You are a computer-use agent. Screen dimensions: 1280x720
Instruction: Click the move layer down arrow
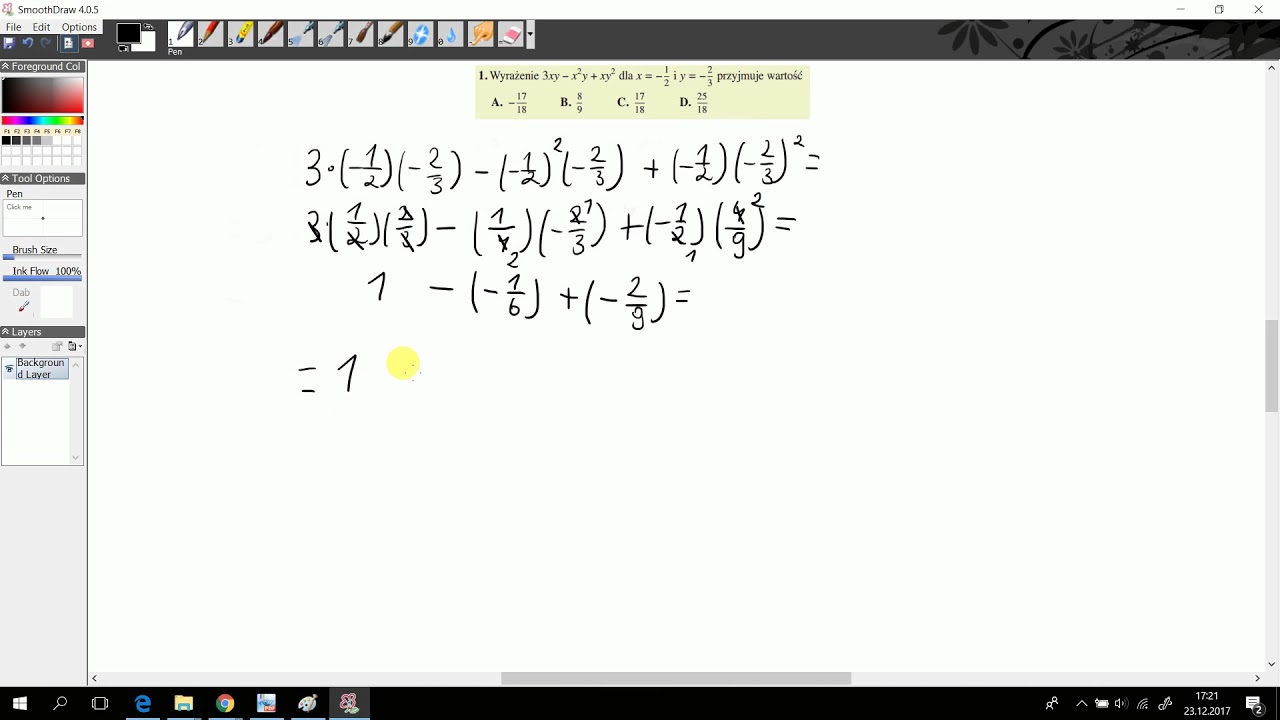coord(22,347)
